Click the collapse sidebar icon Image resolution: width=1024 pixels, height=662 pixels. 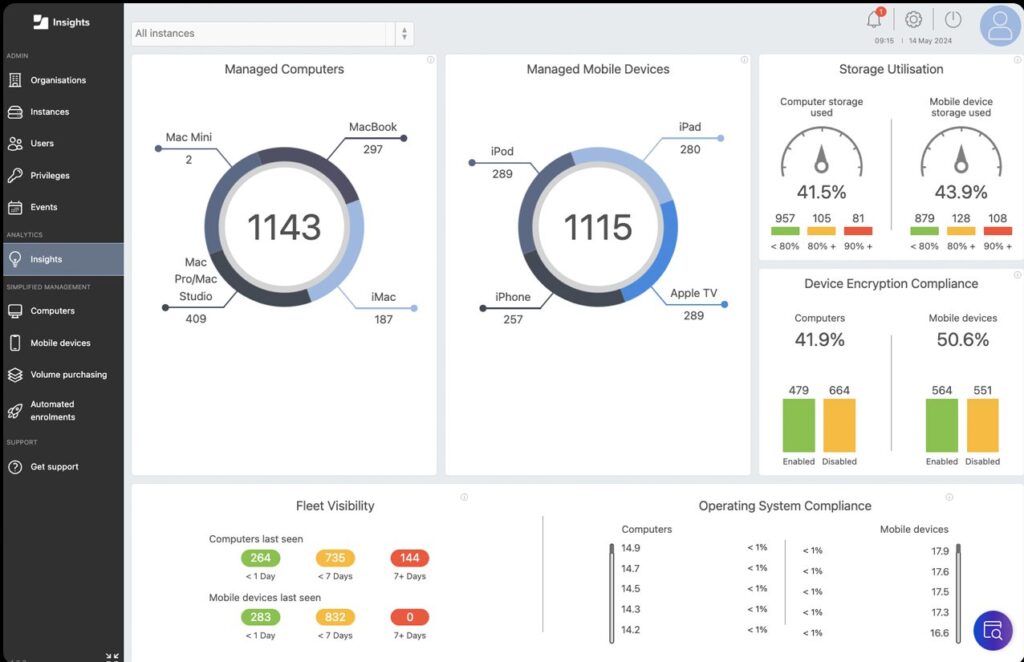click(x=112, y=656)
